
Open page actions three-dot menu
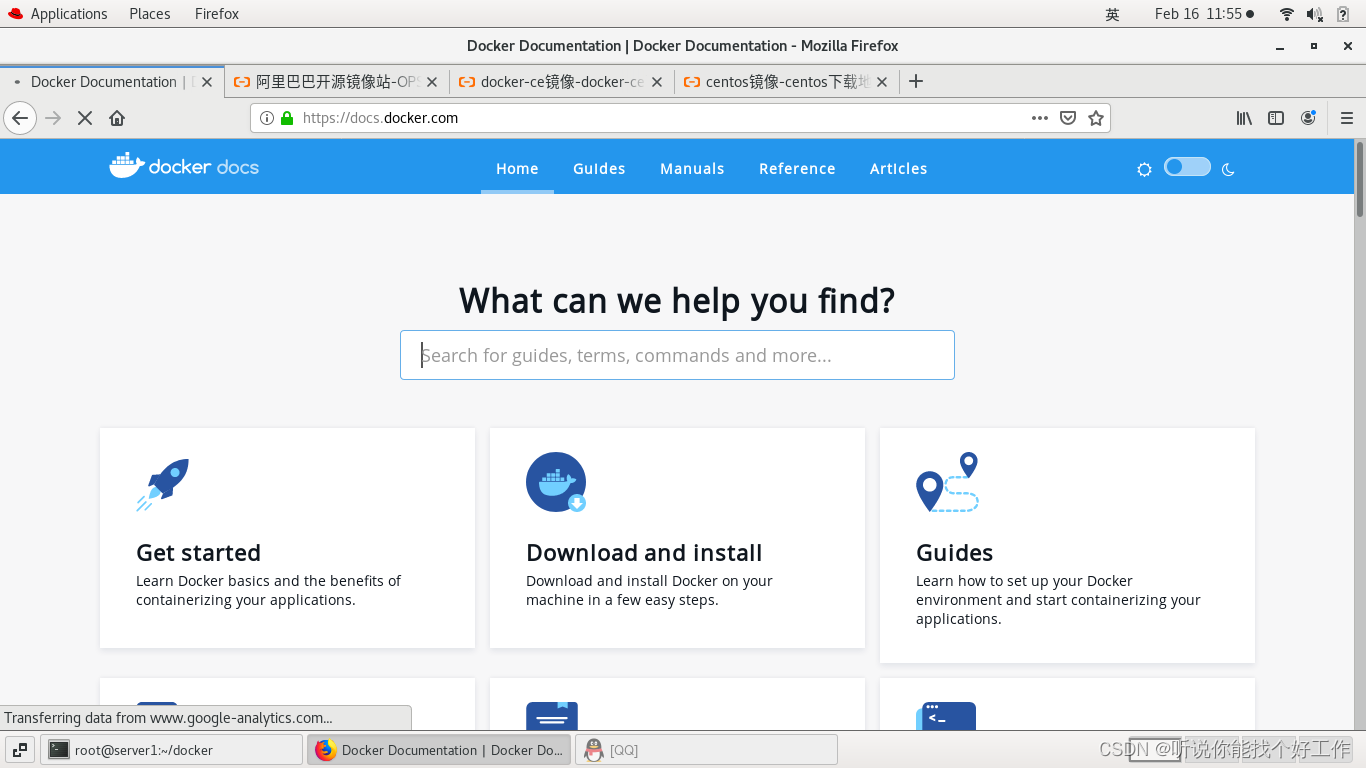[1040, 118]
